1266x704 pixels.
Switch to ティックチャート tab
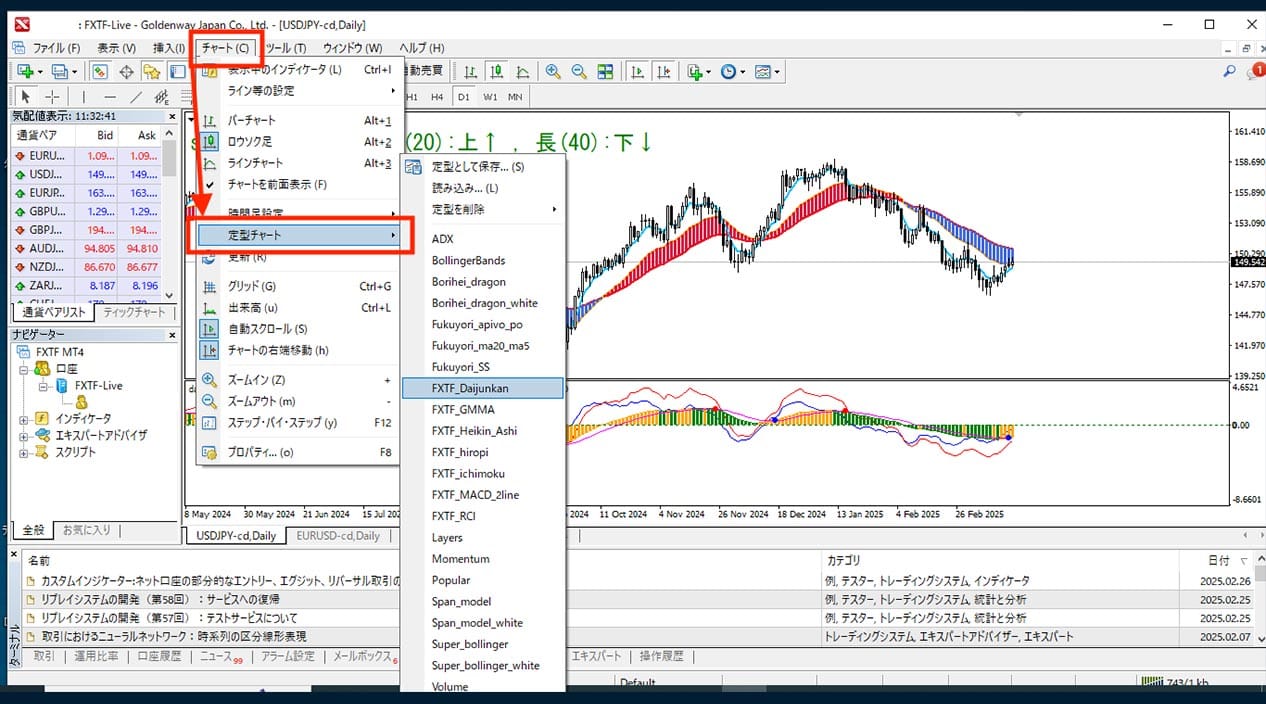(x=134, y=312)
